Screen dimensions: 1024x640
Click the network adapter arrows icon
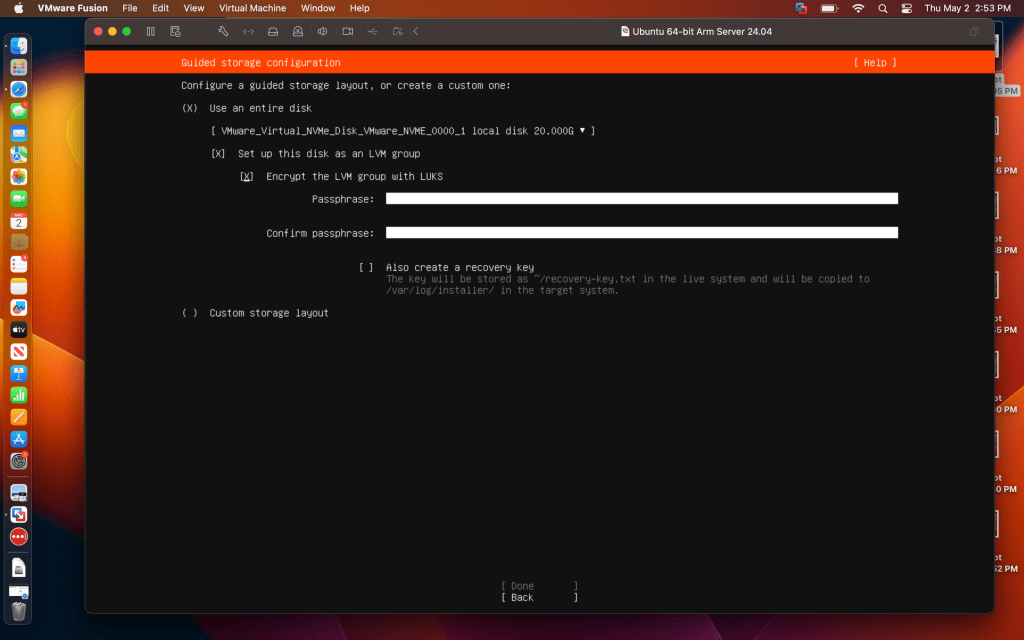point(248,31)
